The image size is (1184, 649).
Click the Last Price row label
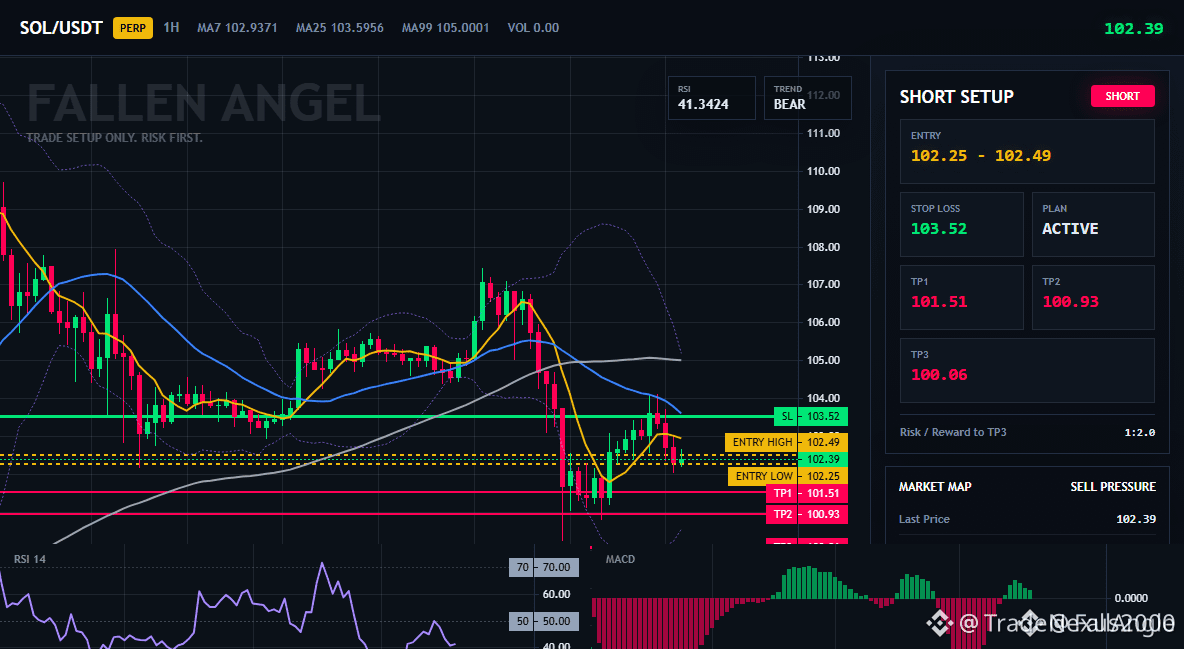tap(924, 519)
